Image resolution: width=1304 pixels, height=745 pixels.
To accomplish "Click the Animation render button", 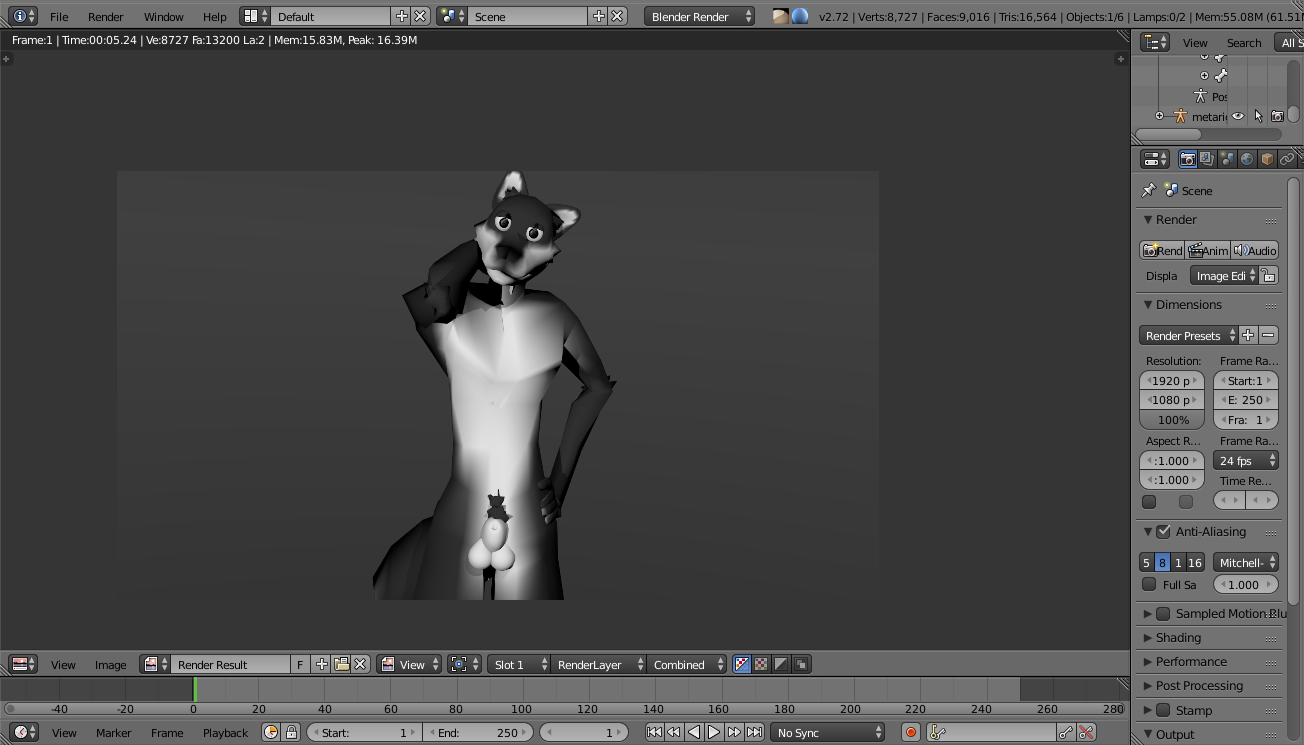I will [x=1208, y=251].
